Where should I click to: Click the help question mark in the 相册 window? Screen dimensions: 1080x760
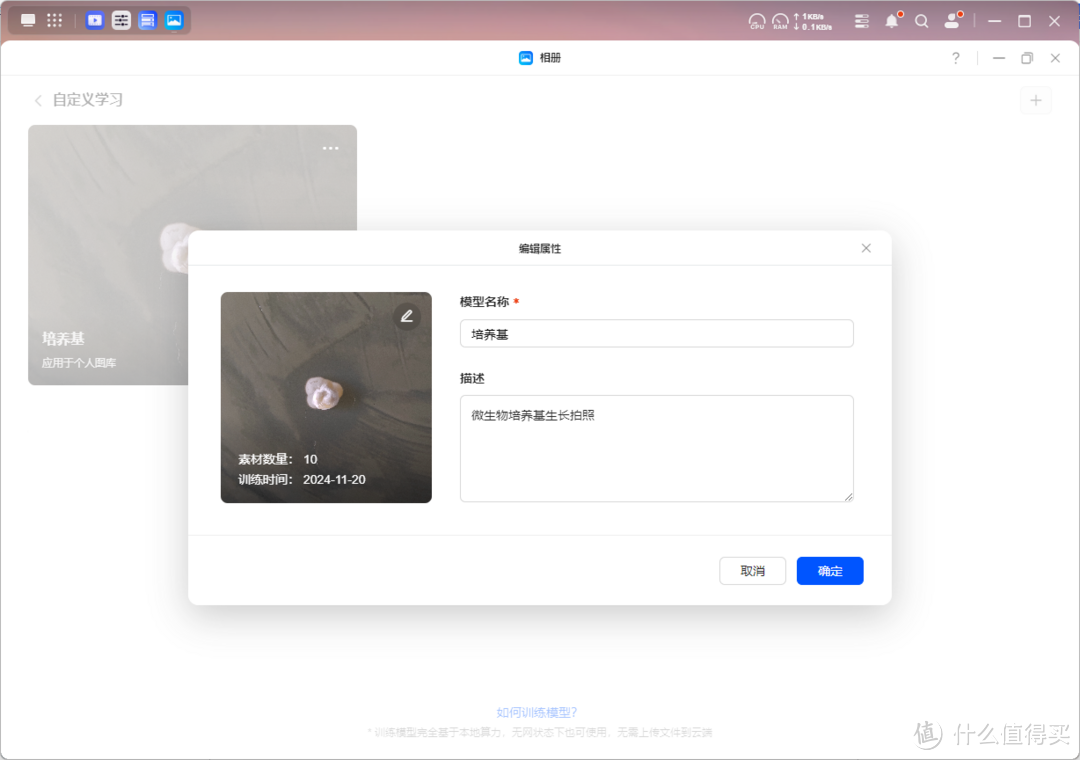pos(955,58)
